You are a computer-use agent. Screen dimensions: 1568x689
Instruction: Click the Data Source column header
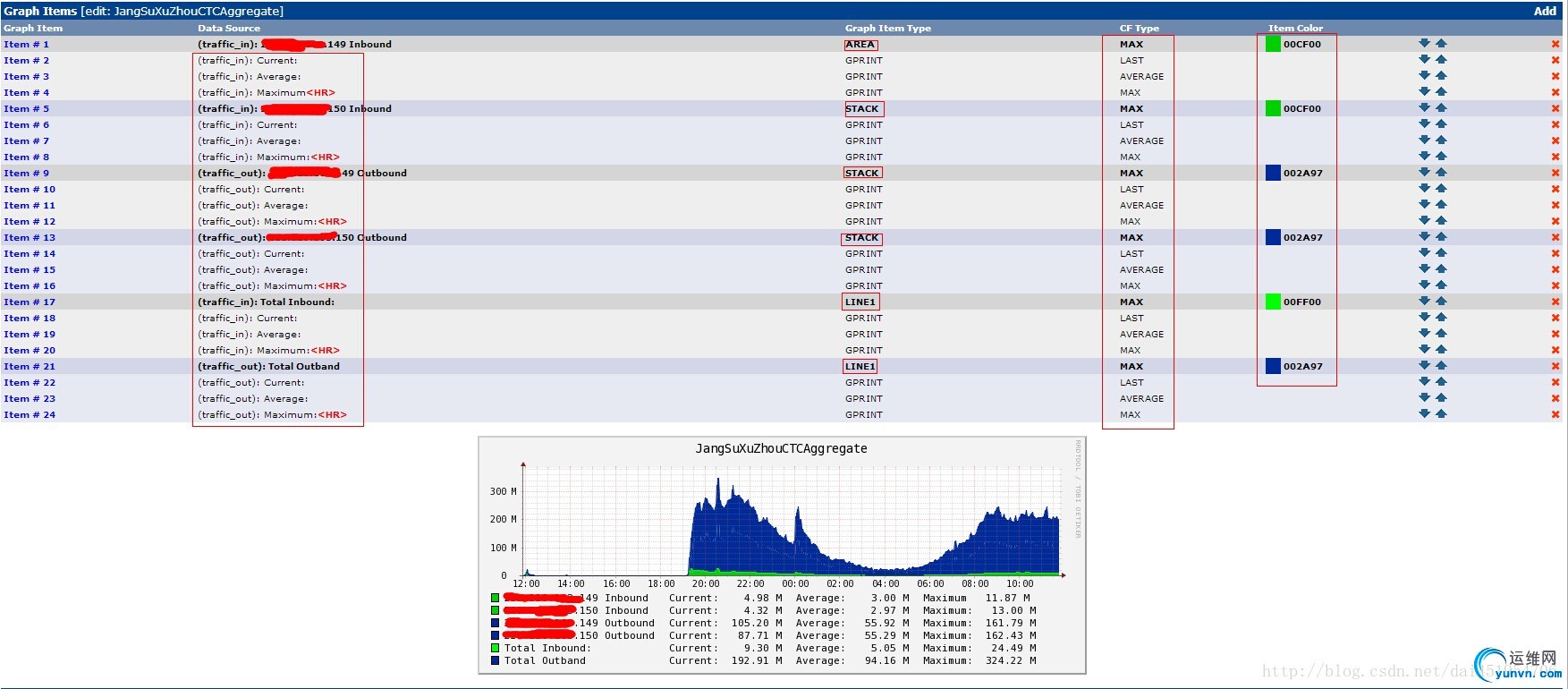(x=228, y=28)
